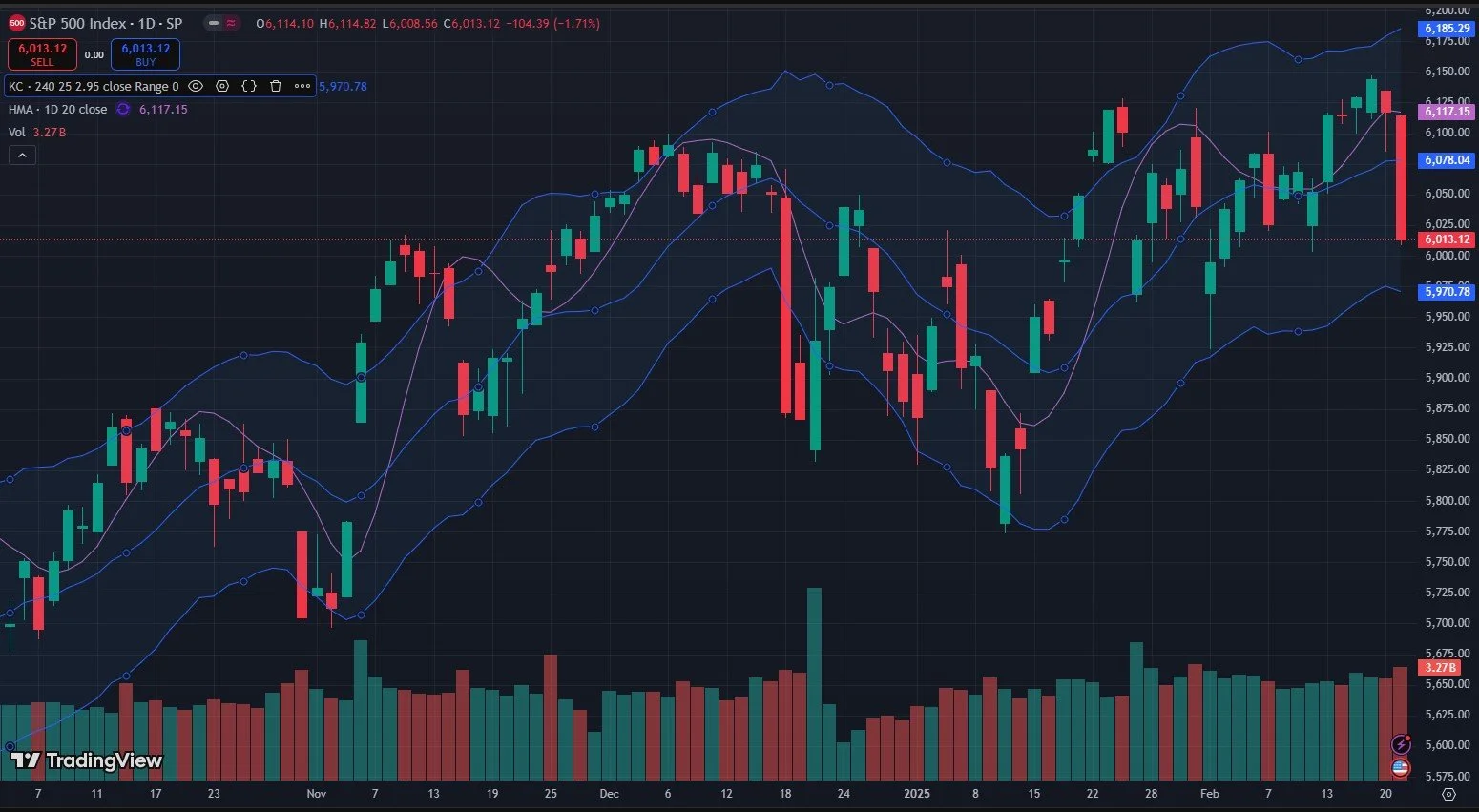1479x812 pixels.
Task: Click the 3.27B red volume label
Action: [1439, 667]
